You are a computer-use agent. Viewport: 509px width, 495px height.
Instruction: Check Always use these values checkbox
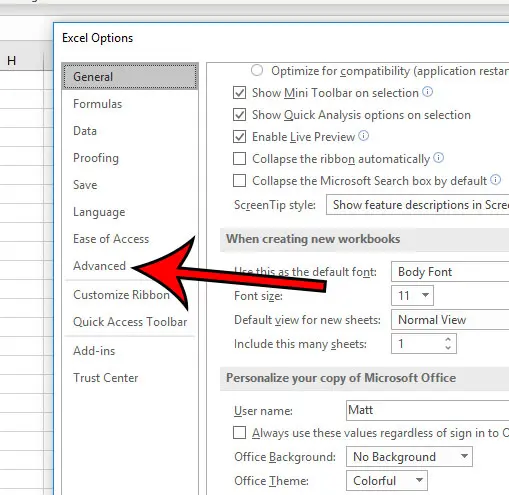pos(239,433)
